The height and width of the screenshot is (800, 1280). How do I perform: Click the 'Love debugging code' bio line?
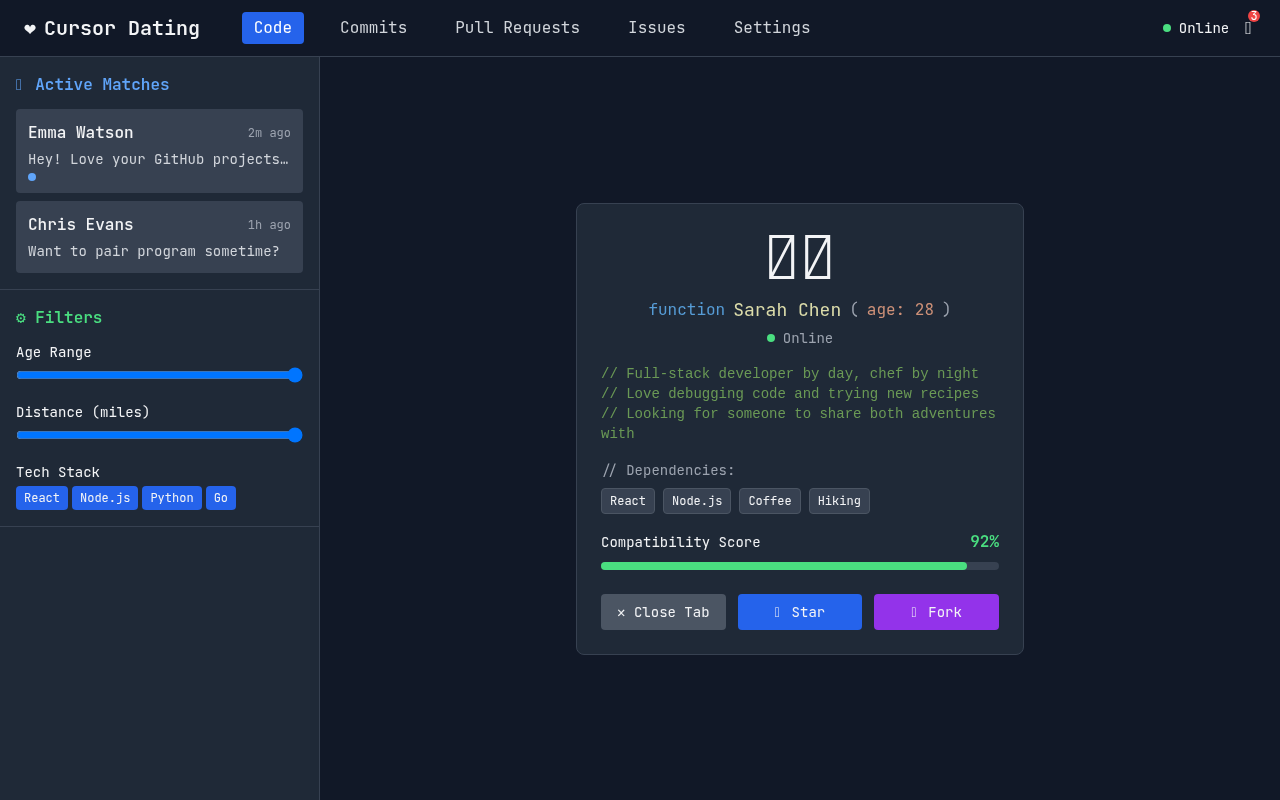(790, 394)
